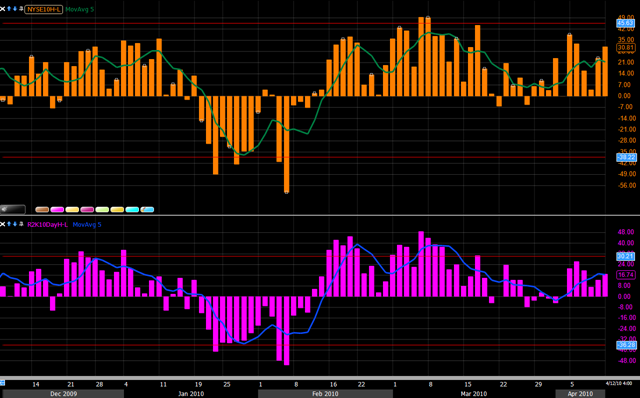Pick the bright magenta color pill
This screenshot has width=640, height=398.
pyautogui.click(x=57, y=210)
